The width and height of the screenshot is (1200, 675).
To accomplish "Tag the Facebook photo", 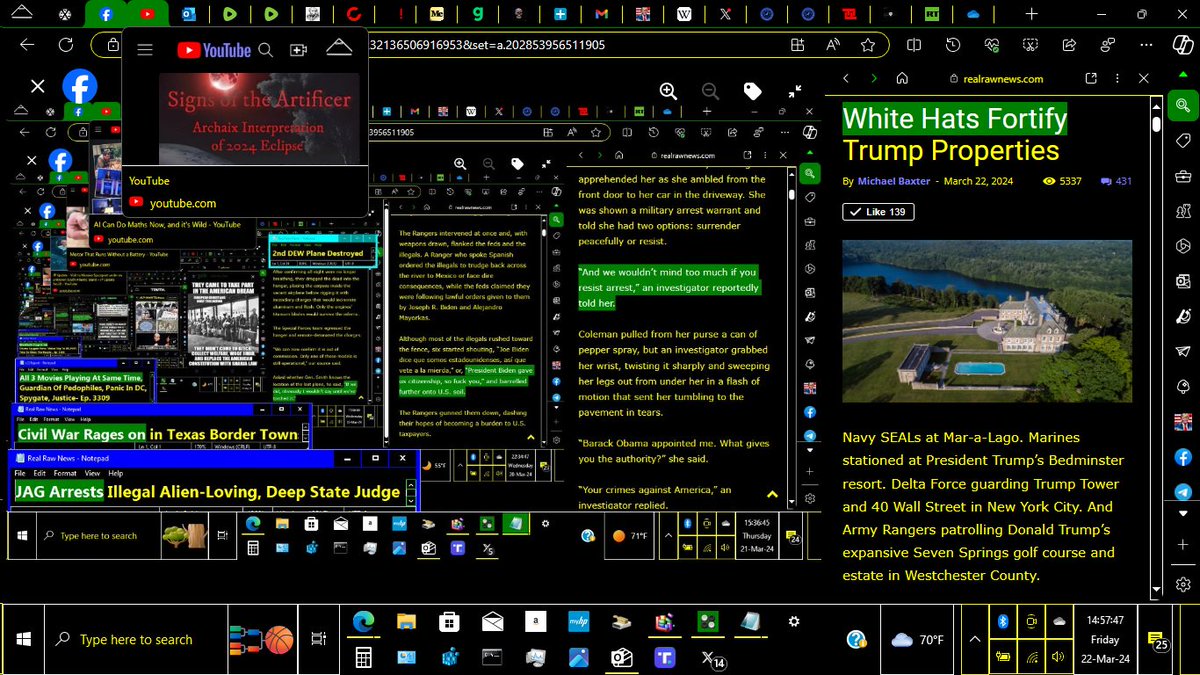I will 753,91.
